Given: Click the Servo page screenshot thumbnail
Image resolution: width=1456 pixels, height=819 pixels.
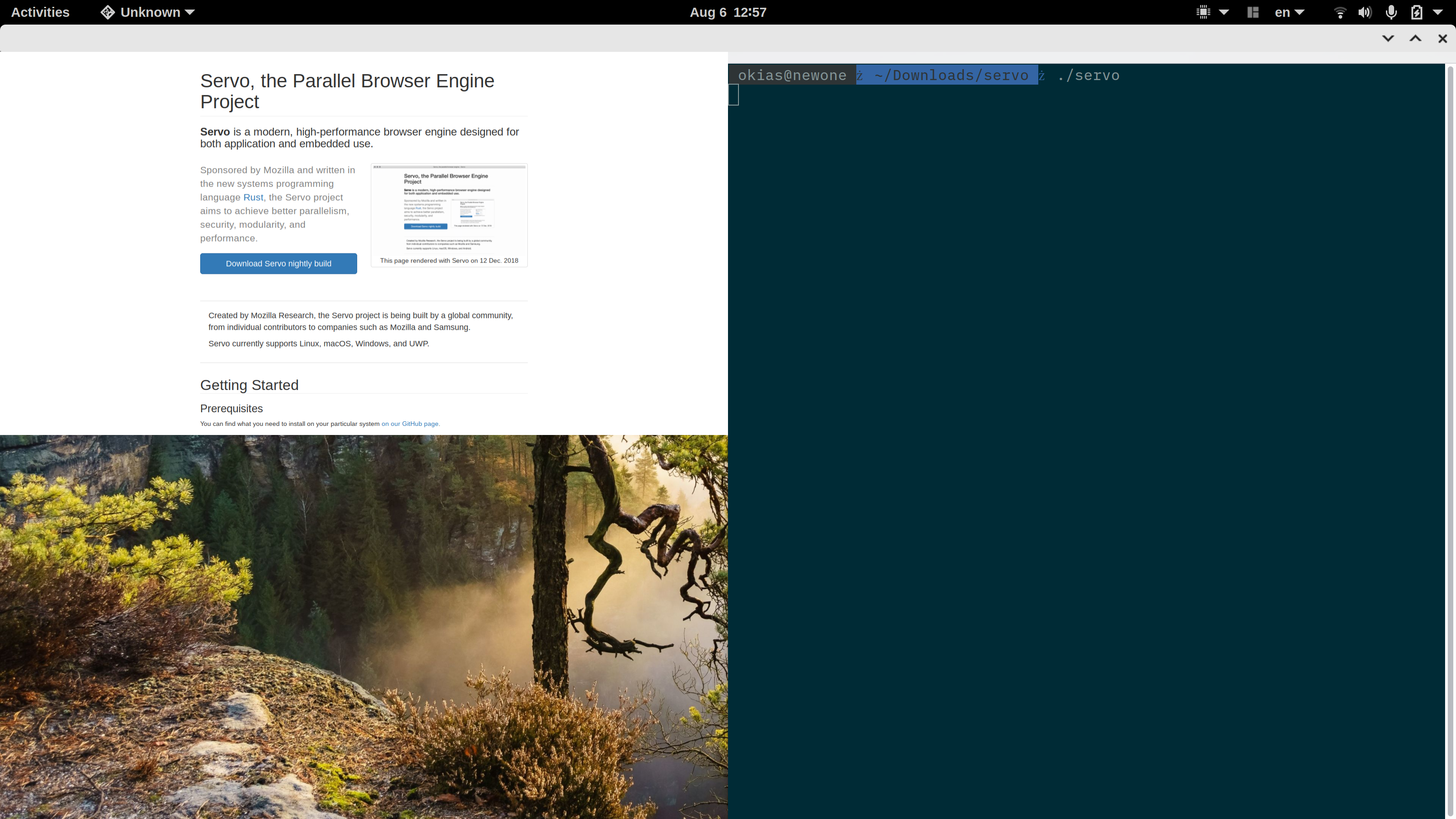Looking at the screenshot, I should click(x=450, y=210).
